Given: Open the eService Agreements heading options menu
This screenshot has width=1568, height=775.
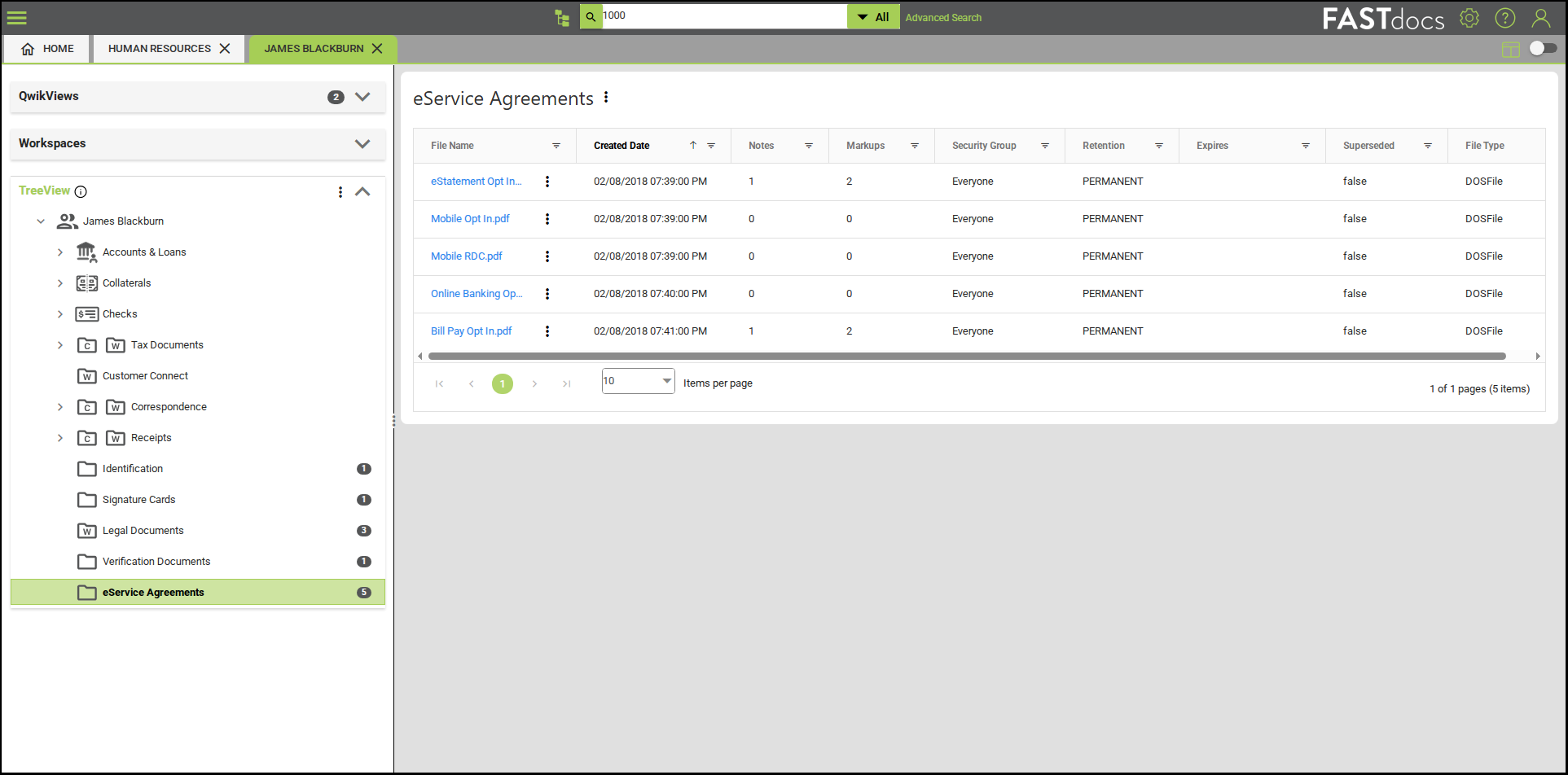Looking at the screenshot, I should tap(606, 96).
